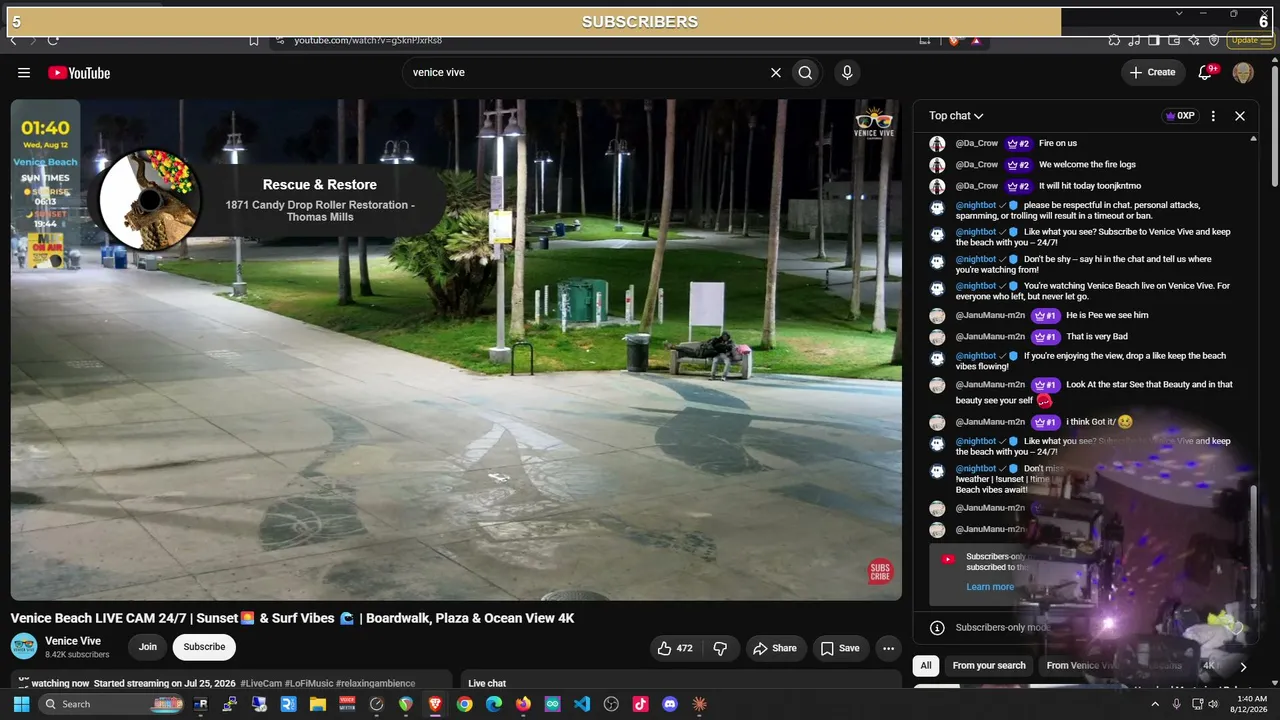This screenshot has width=1280, height=720.
Task: Go to the YouTube home logo
Action: (79, 73)
